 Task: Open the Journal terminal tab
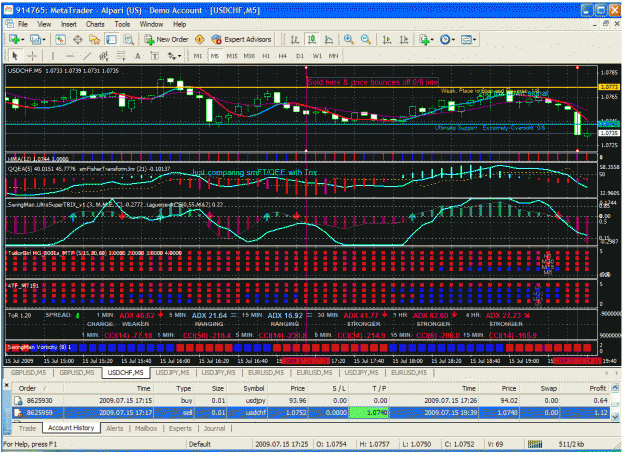tap(214, 428)
